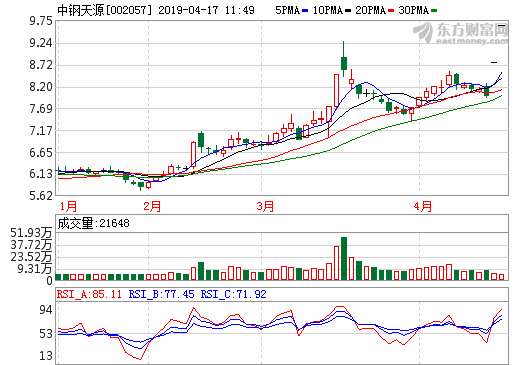Screen dimensions: 520x365
Task: Click the 6.65 price axis label
Action: 41,153
